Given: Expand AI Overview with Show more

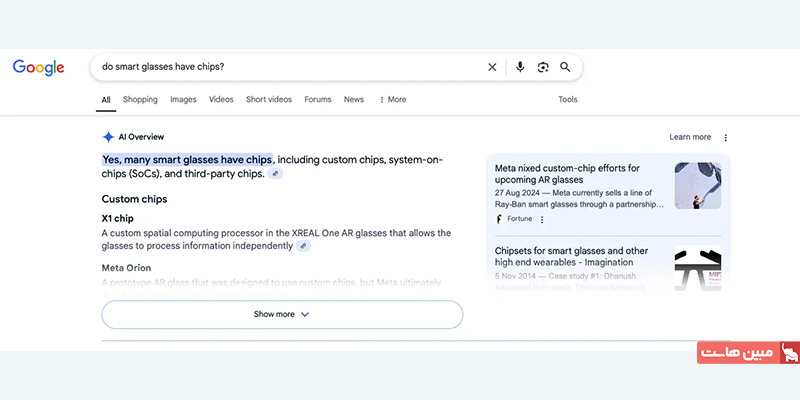Looking at the screenshot, I should [x=282, y=314].
